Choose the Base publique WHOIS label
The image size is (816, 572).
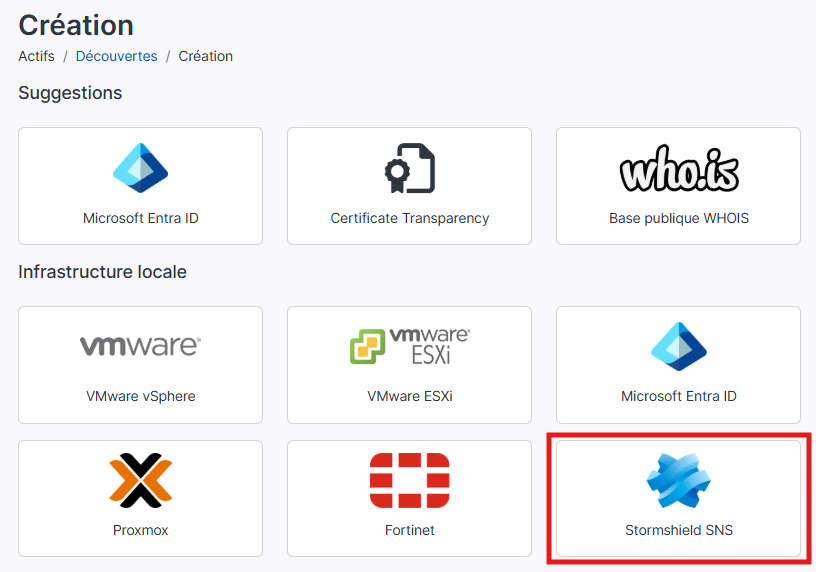(x=679, y=218)
